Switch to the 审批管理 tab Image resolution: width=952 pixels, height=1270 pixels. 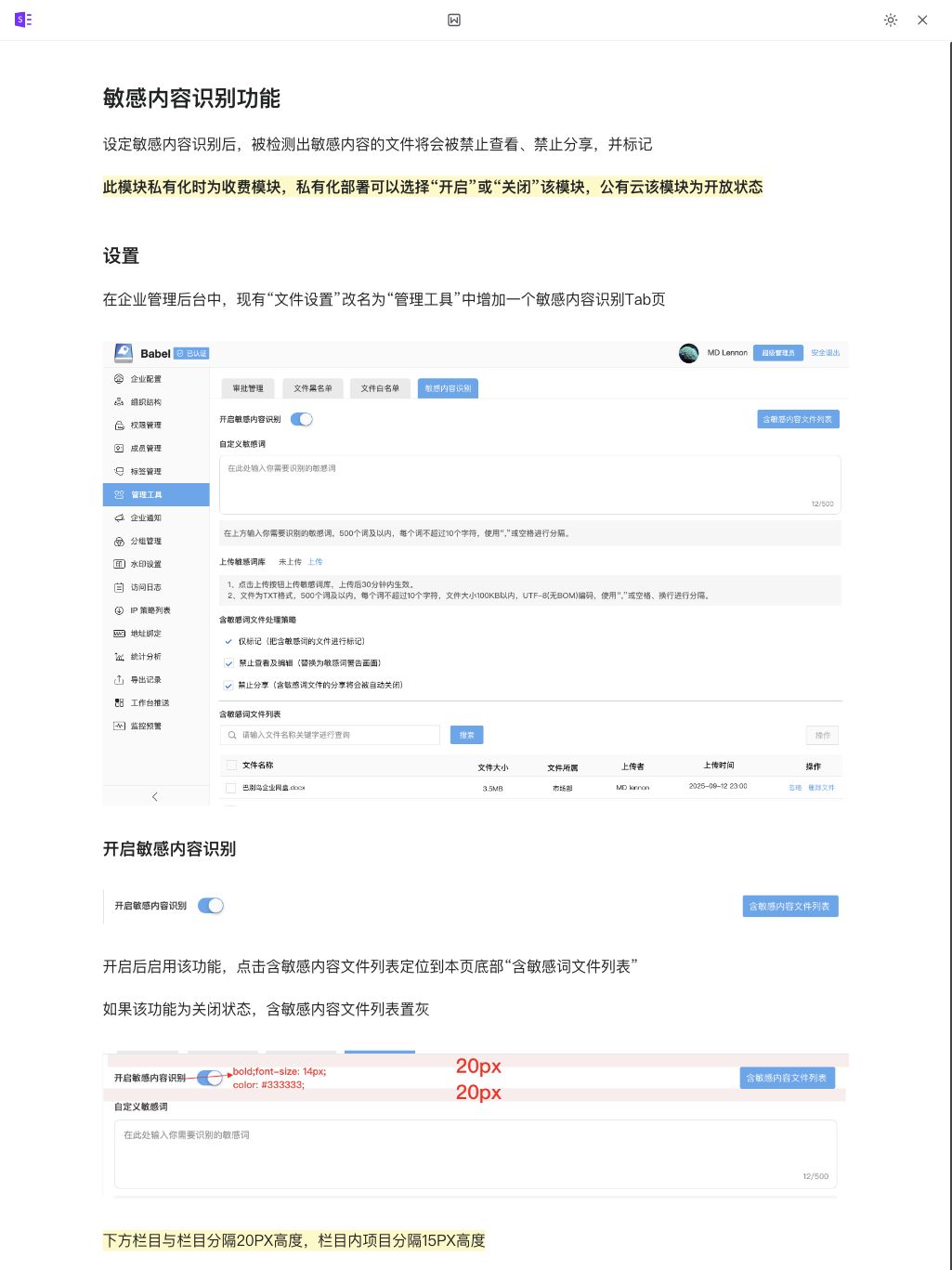coord(248,388)
